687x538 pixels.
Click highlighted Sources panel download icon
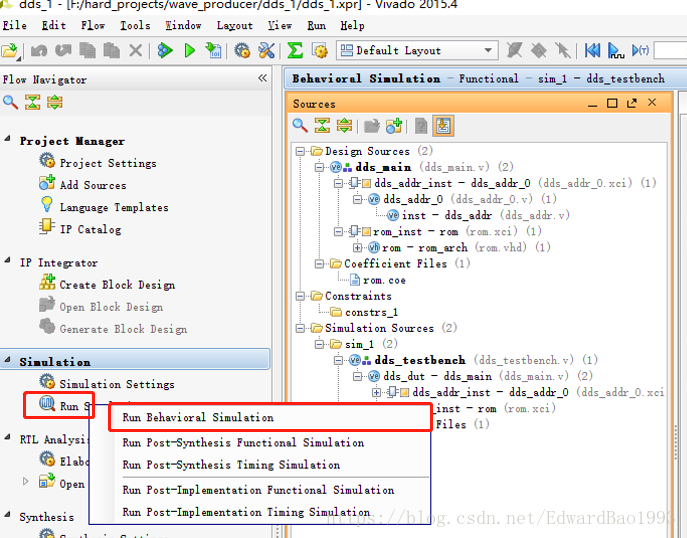(443, 126)
